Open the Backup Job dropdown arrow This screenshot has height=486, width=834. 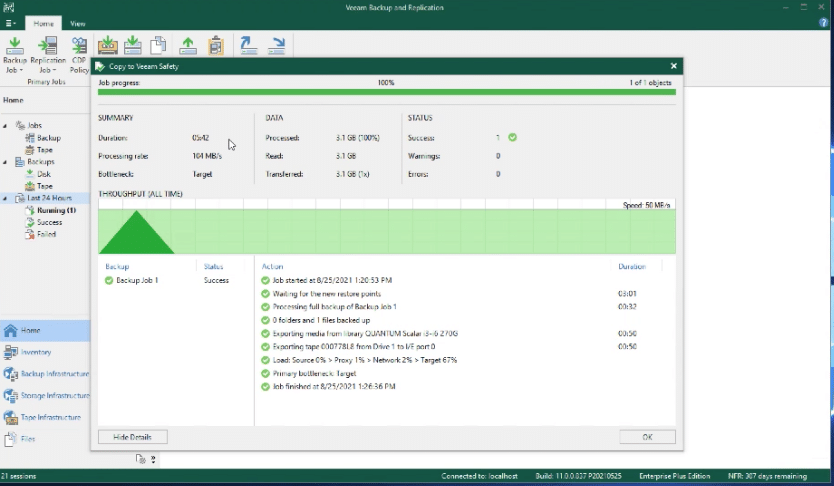click(x=21, y=70)
